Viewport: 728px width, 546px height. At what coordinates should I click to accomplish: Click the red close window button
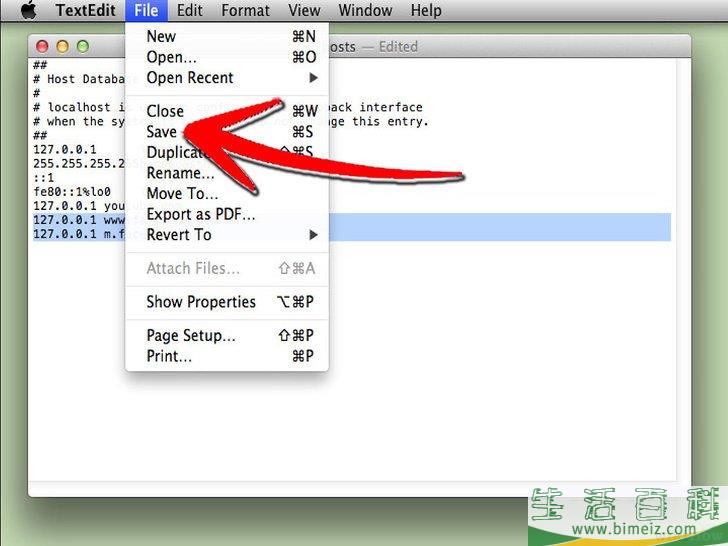[x=42, y=46]
